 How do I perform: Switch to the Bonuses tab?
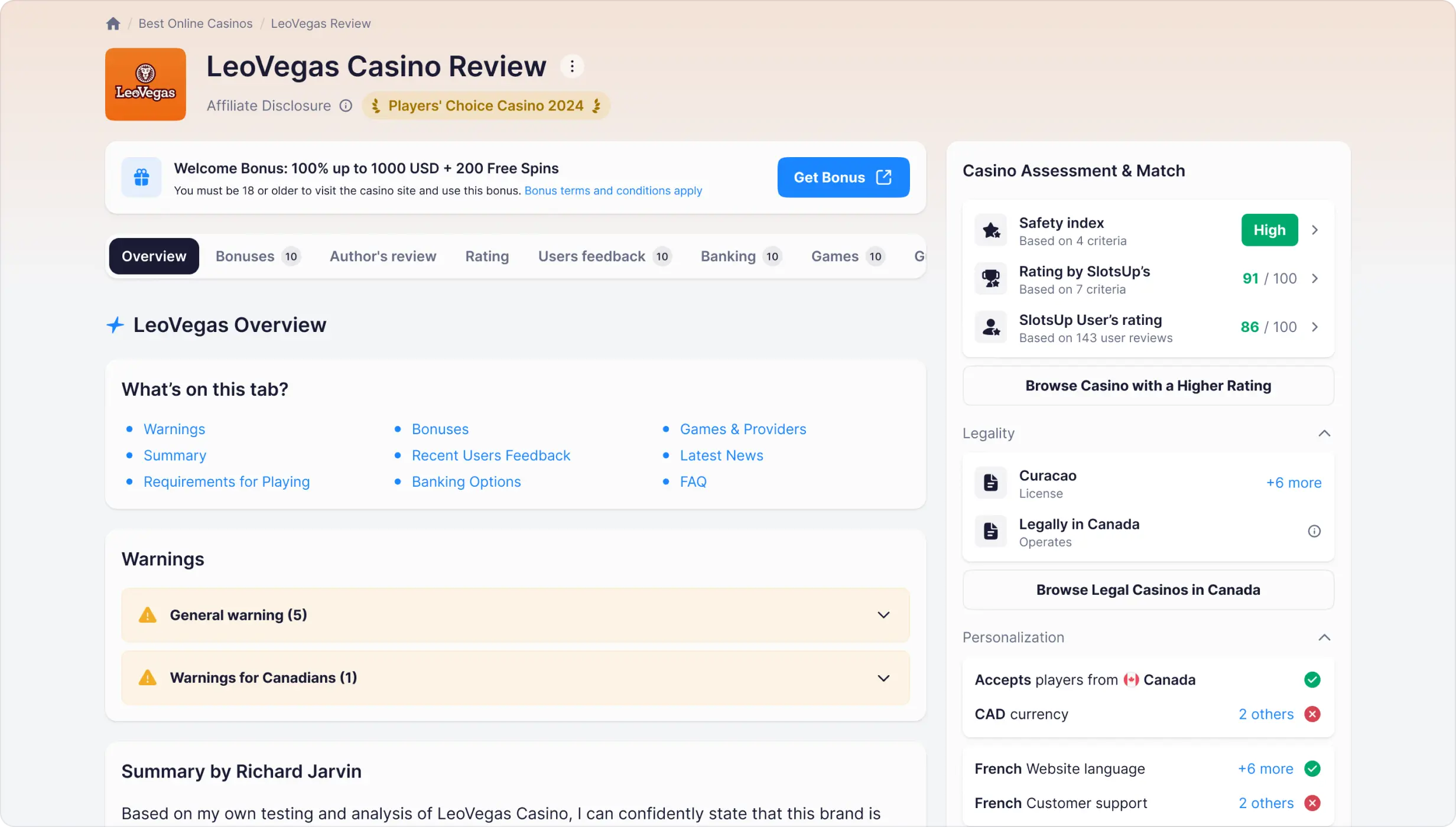coord(244,256)
